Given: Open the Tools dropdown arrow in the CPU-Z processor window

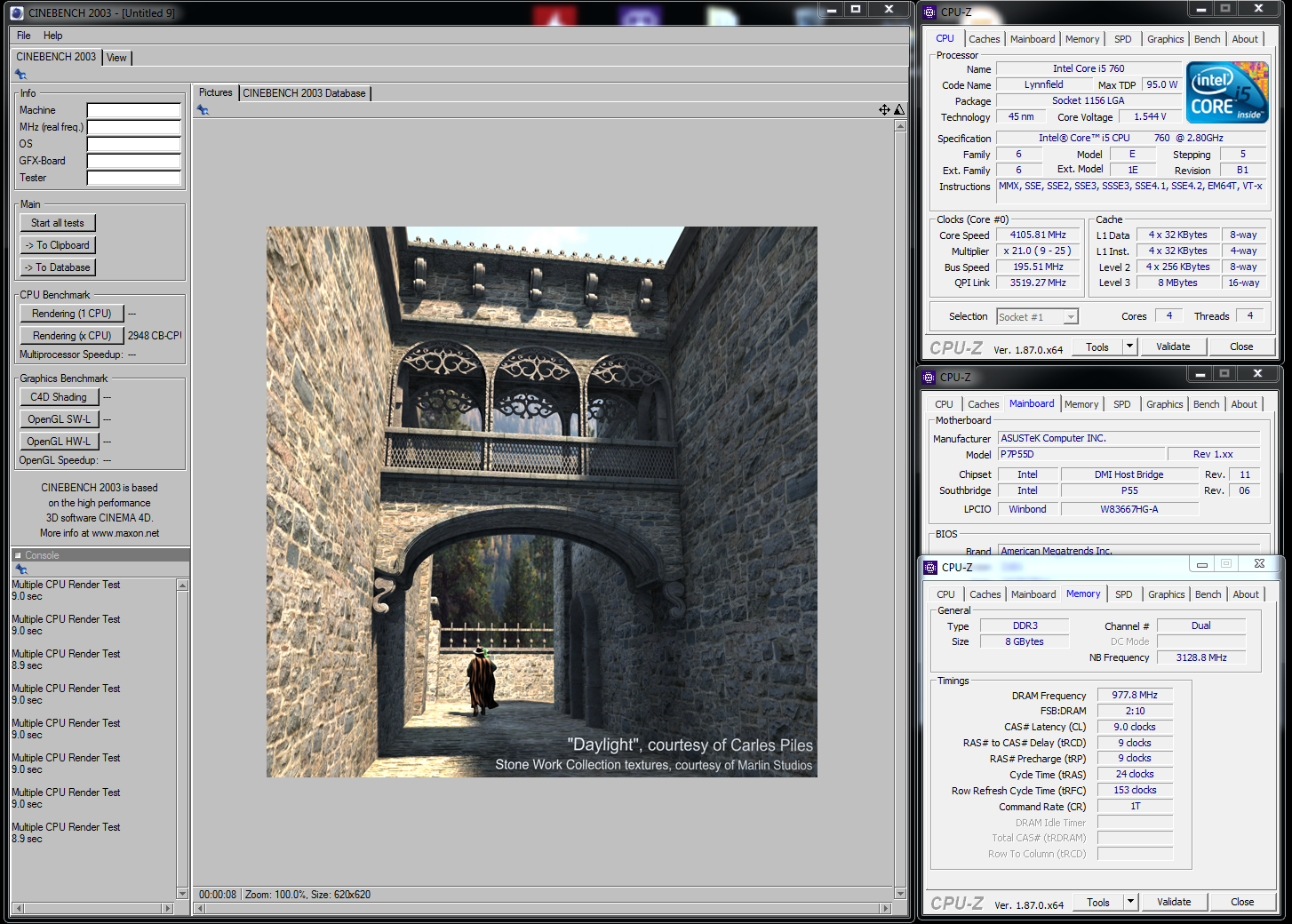Looking at the screenshot, I should coord(1129,346).
